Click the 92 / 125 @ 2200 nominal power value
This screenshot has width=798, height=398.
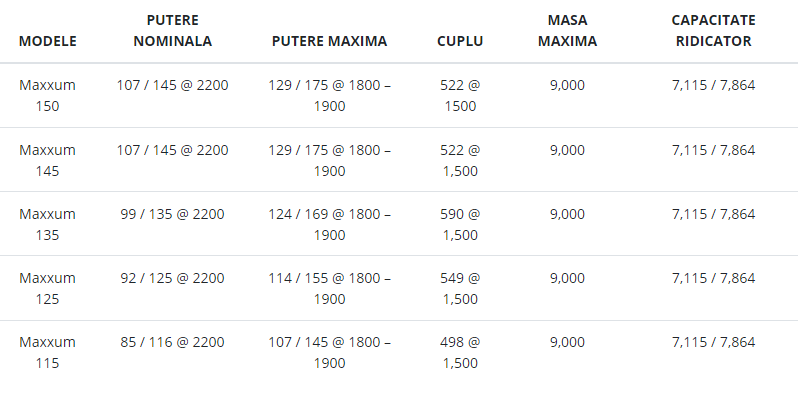[x=173, y=278]
